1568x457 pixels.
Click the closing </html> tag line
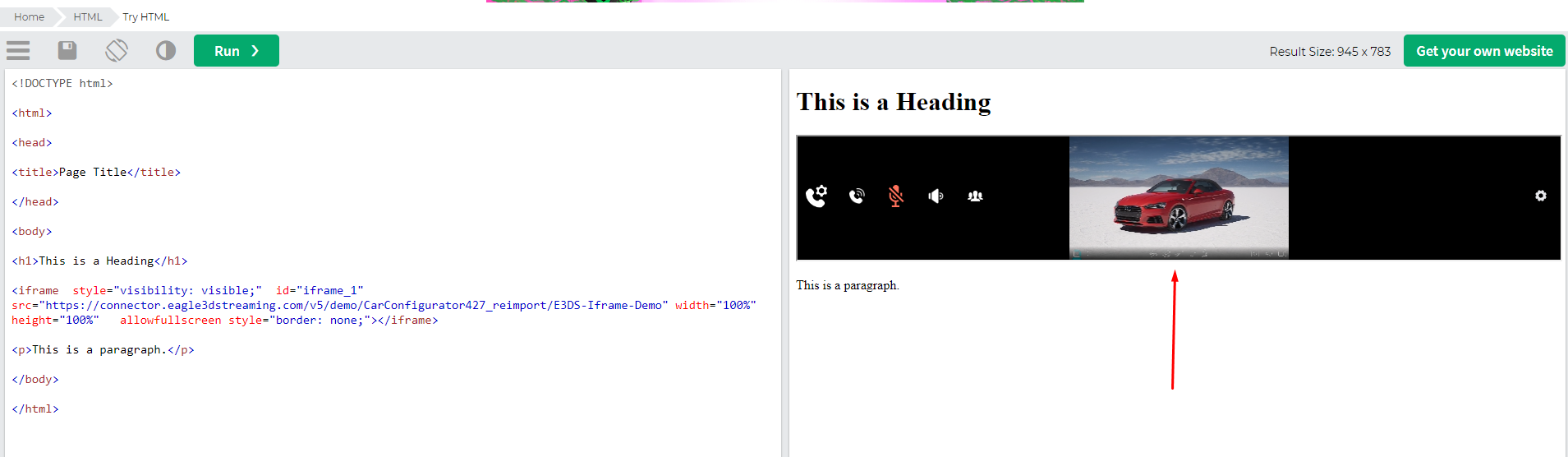pyautogui.click(x=35, y=409)
